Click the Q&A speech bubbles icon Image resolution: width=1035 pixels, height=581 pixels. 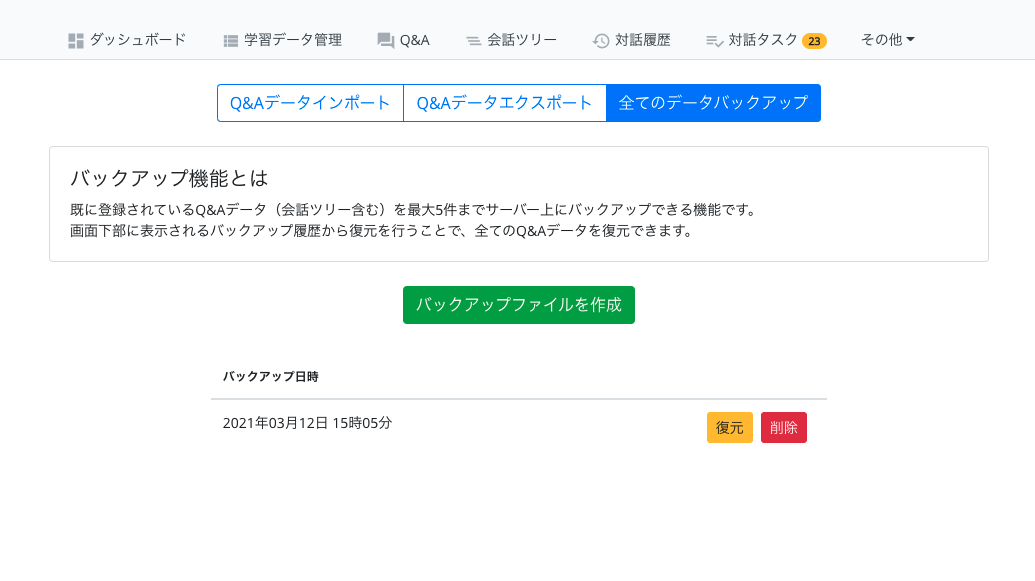tap(385, 41)
